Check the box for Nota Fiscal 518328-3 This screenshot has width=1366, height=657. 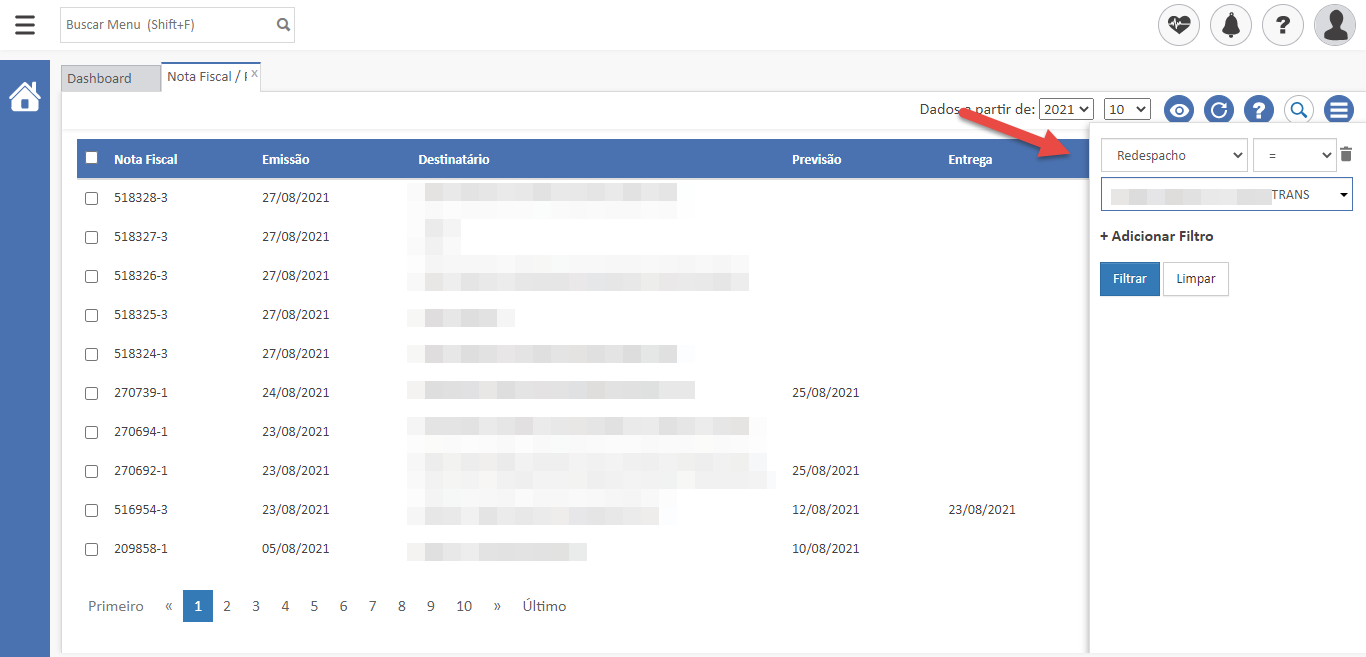pyautogui.click(x=92, y=199)
